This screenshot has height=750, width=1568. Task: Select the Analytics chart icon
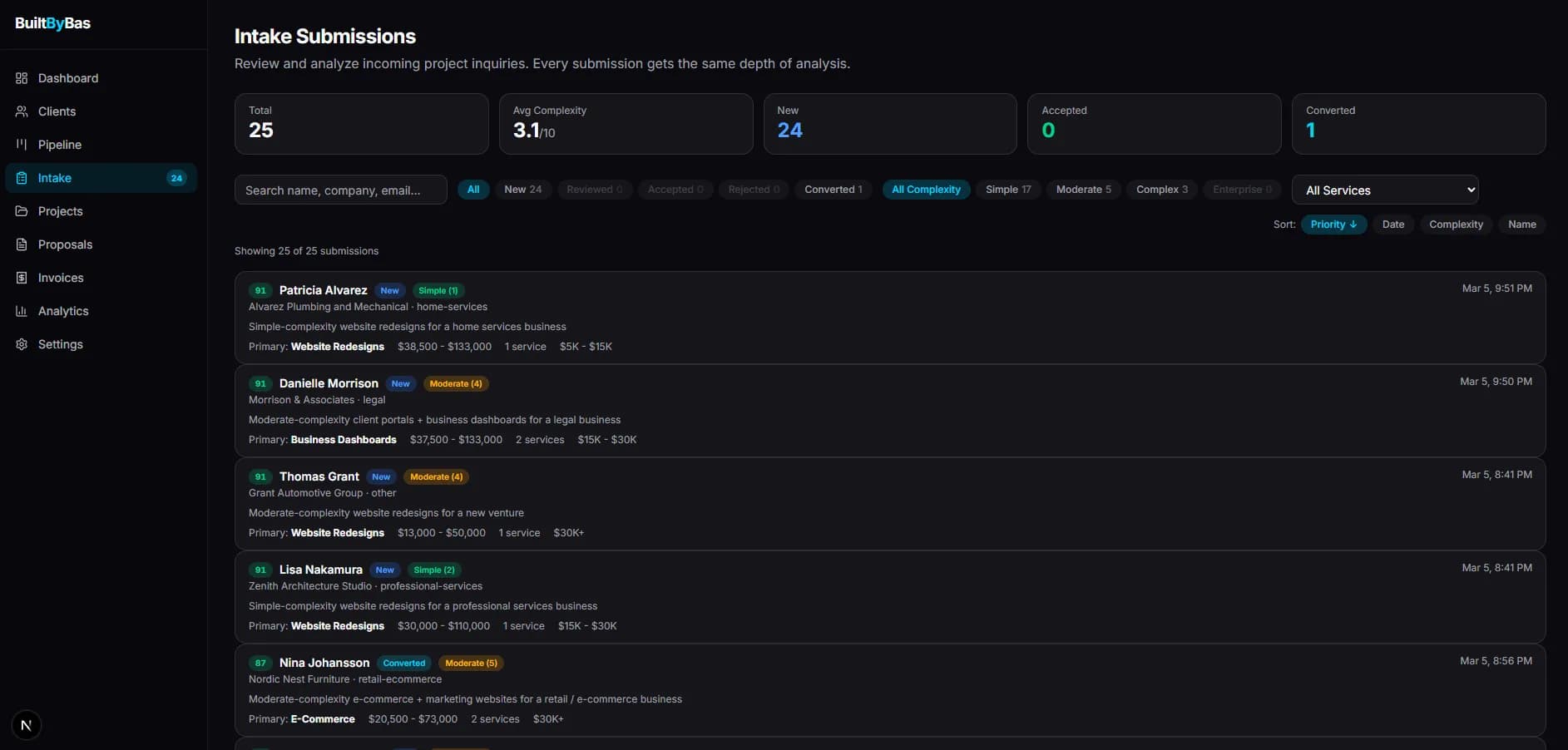tap(22, 311)
